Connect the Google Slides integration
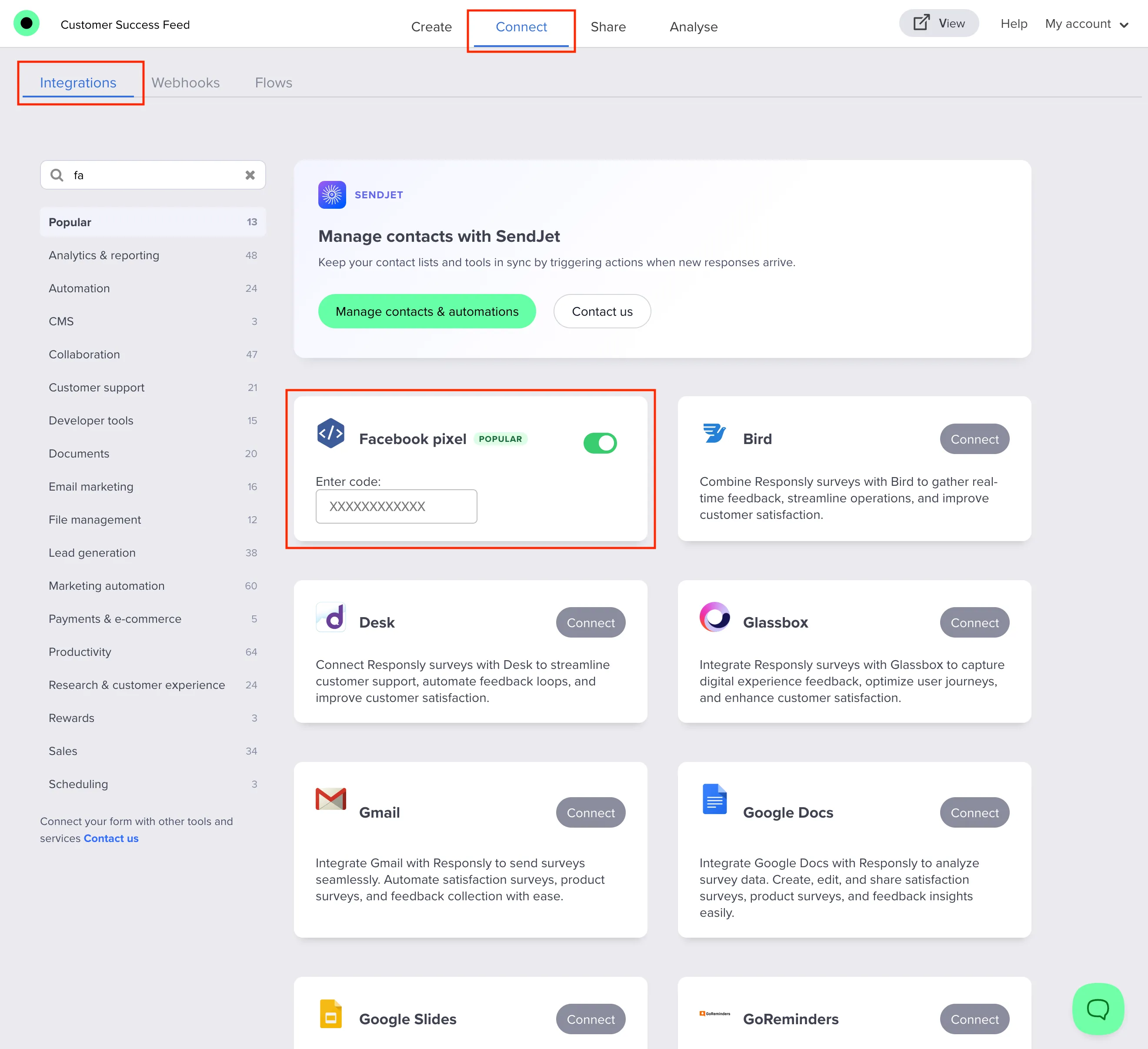This screenshot has width=1148, height=1049. click(x=591, y=1019)
